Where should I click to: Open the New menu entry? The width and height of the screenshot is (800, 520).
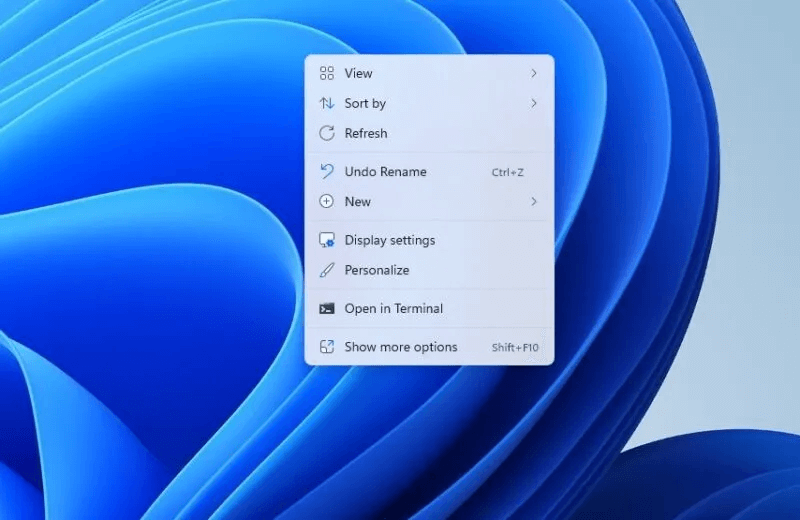click(x=429, y=202)
